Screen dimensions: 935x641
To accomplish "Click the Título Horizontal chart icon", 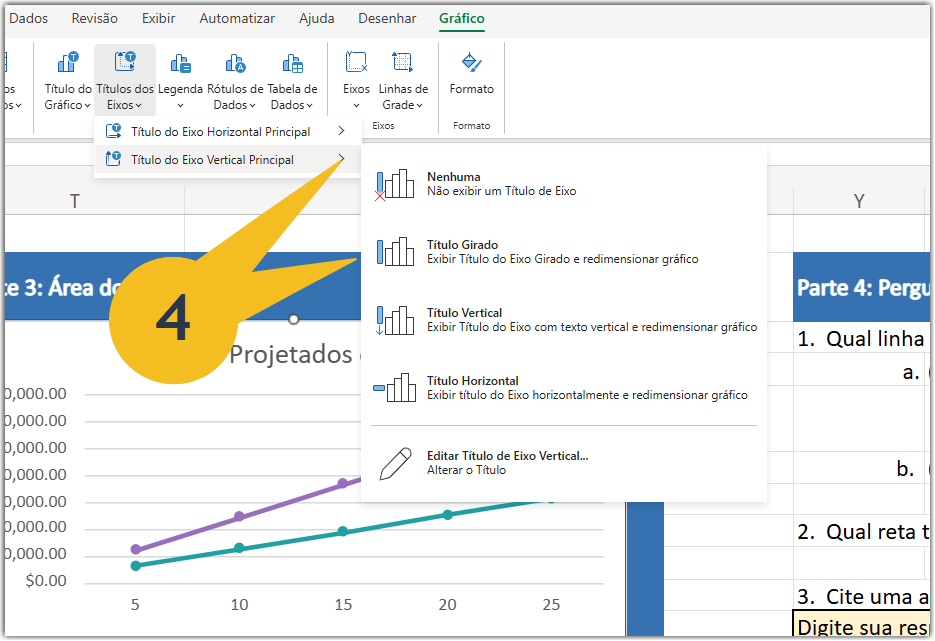I will coord(395,388).
